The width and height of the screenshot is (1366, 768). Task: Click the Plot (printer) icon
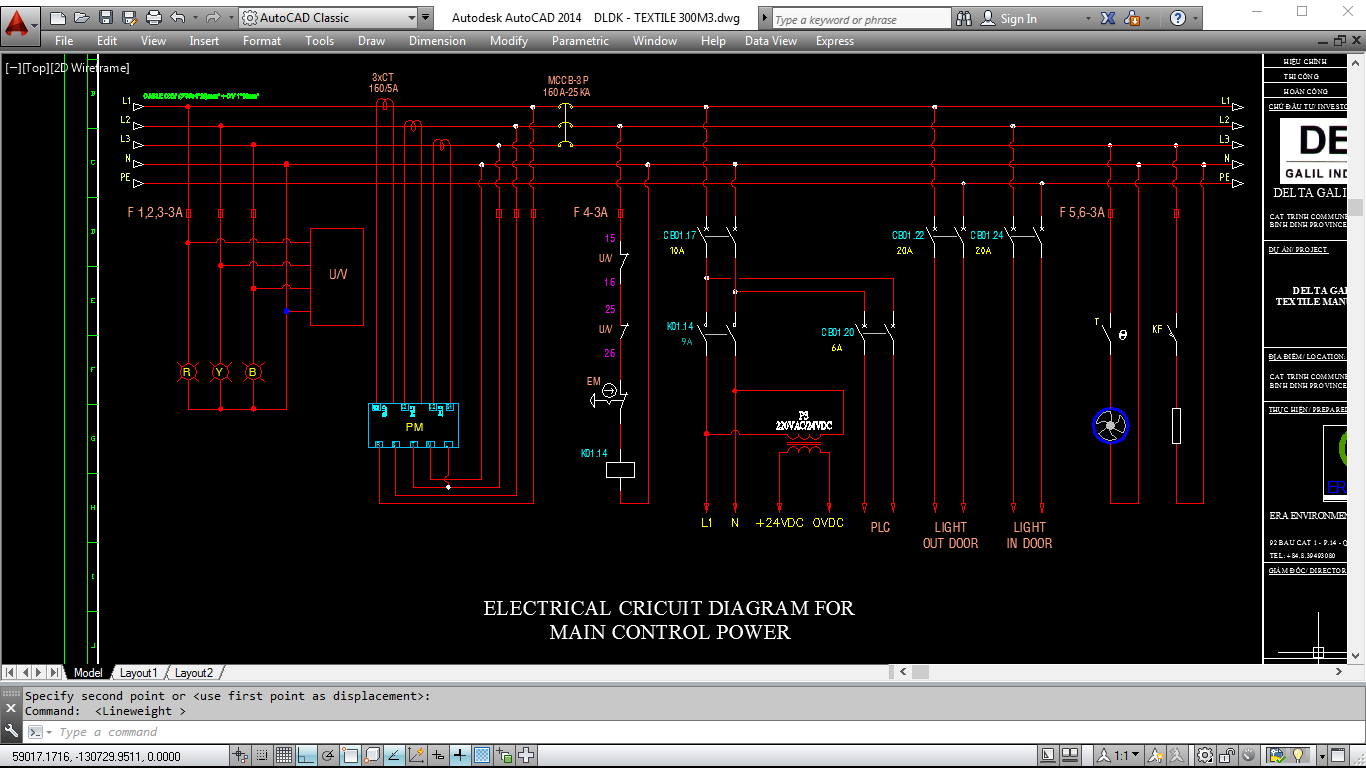[x=154, y=17]
